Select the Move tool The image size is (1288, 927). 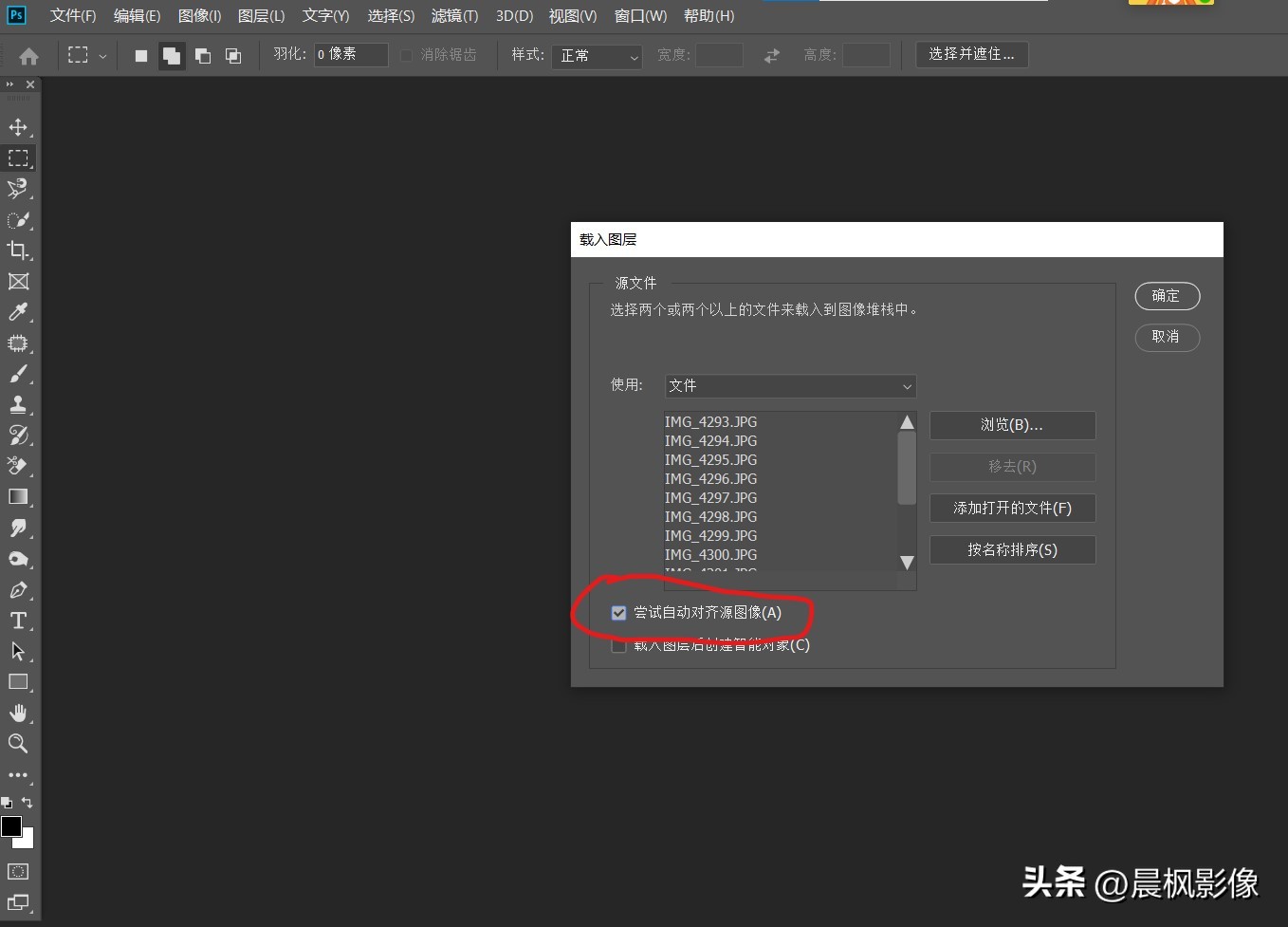pyautogui.click(x=18, y=127)
